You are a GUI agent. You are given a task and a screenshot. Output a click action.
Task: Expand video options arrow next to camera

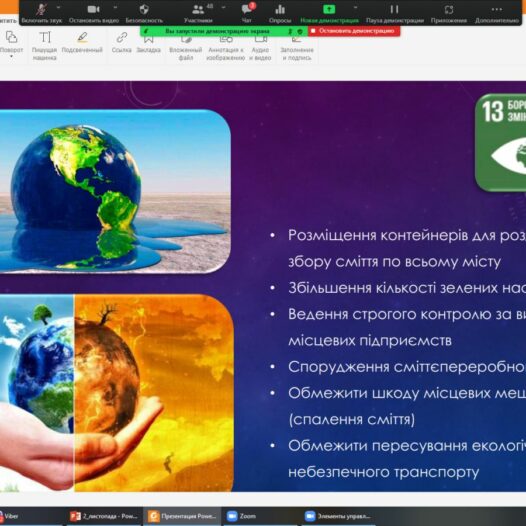tap(115, 7)
